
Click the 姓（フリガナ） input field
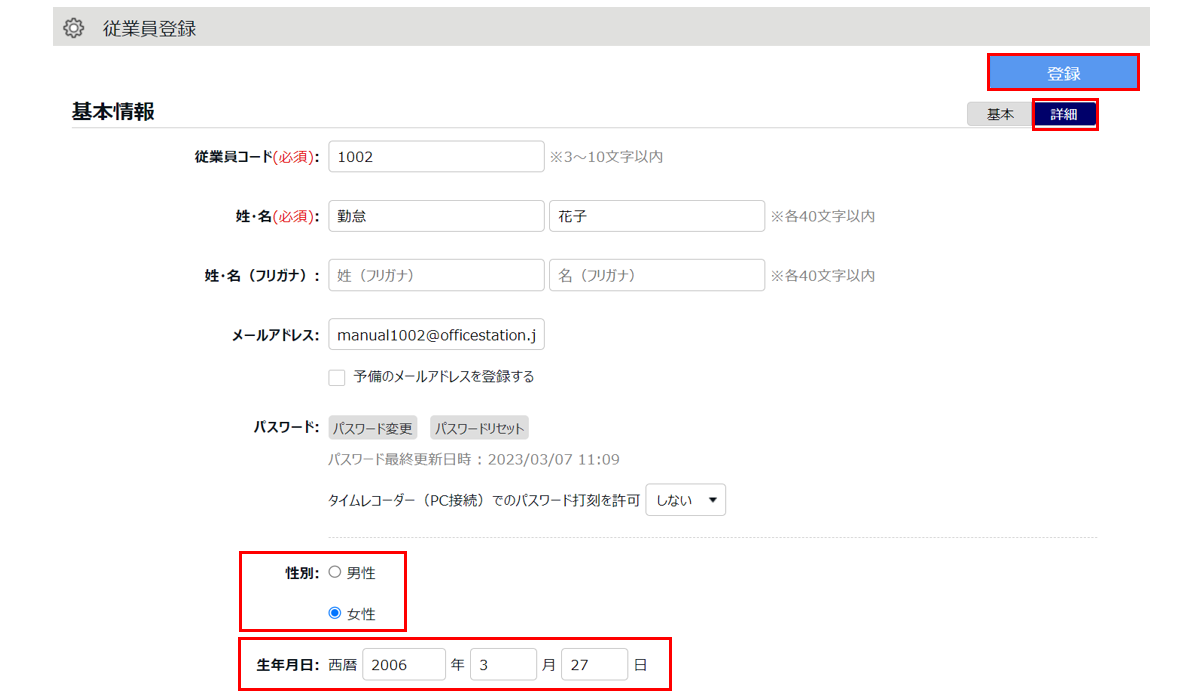436,275
